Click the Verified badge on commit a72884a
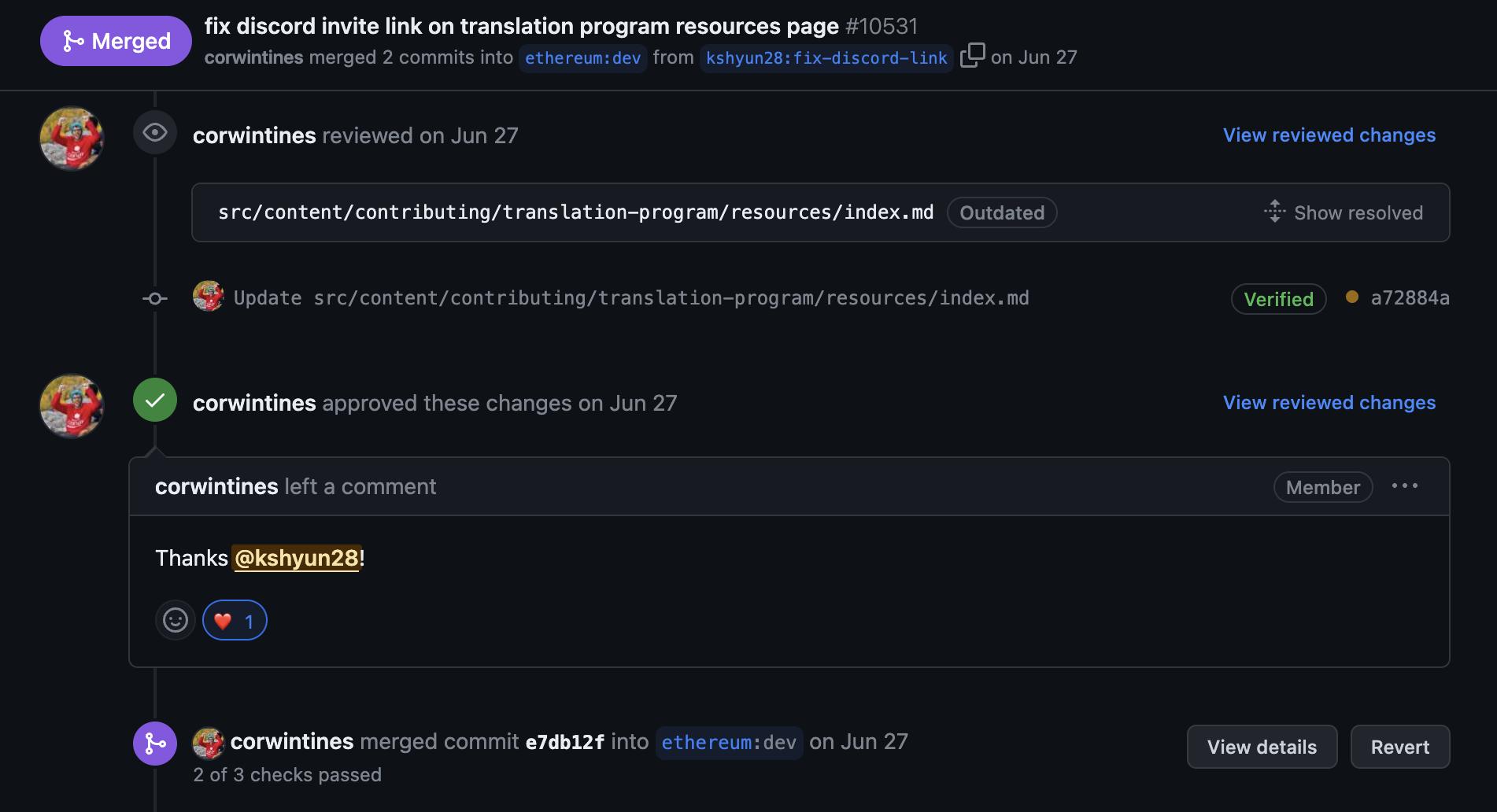The width and height of the screenshot is (1497, 812). (x=1278, y=299)
